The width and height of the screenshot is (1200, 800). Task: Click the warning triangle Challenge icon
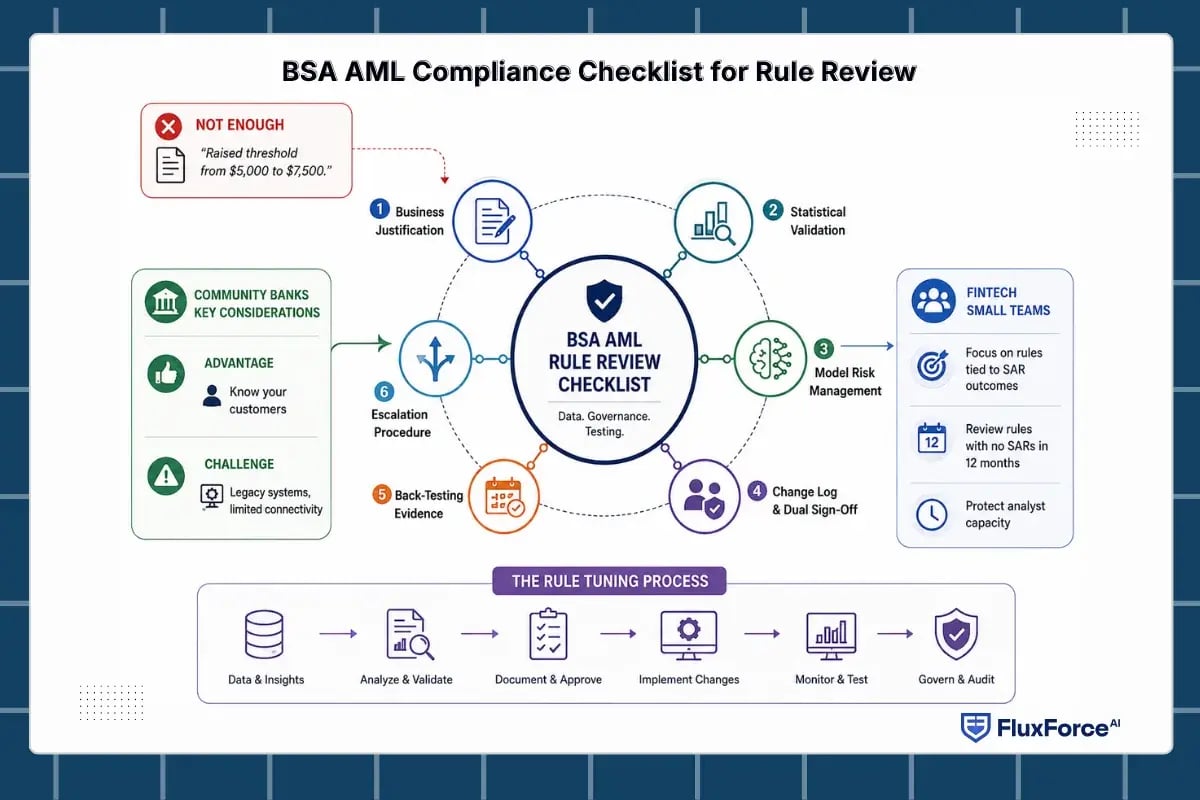[x=166, y=475]
